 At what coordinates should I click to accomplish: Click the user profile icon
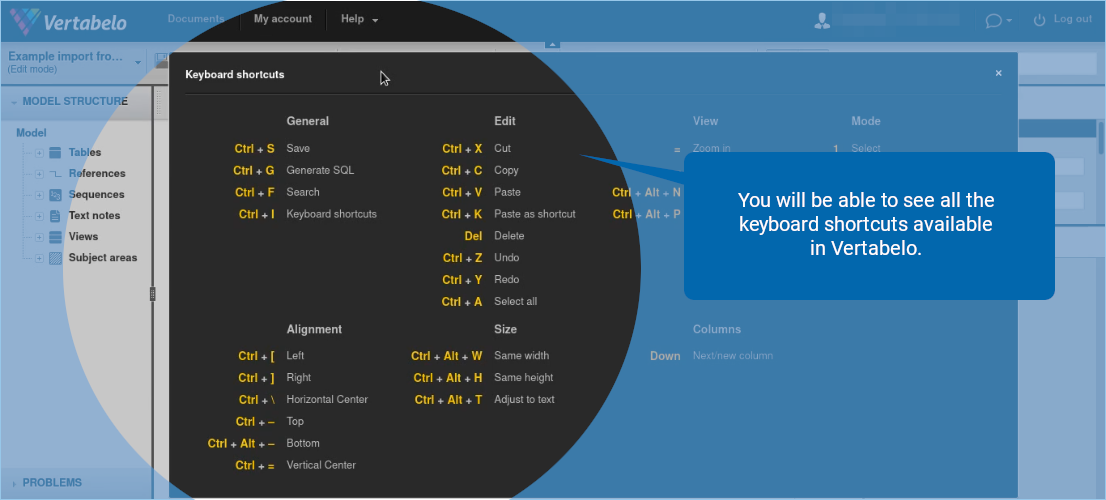point(822,20)
